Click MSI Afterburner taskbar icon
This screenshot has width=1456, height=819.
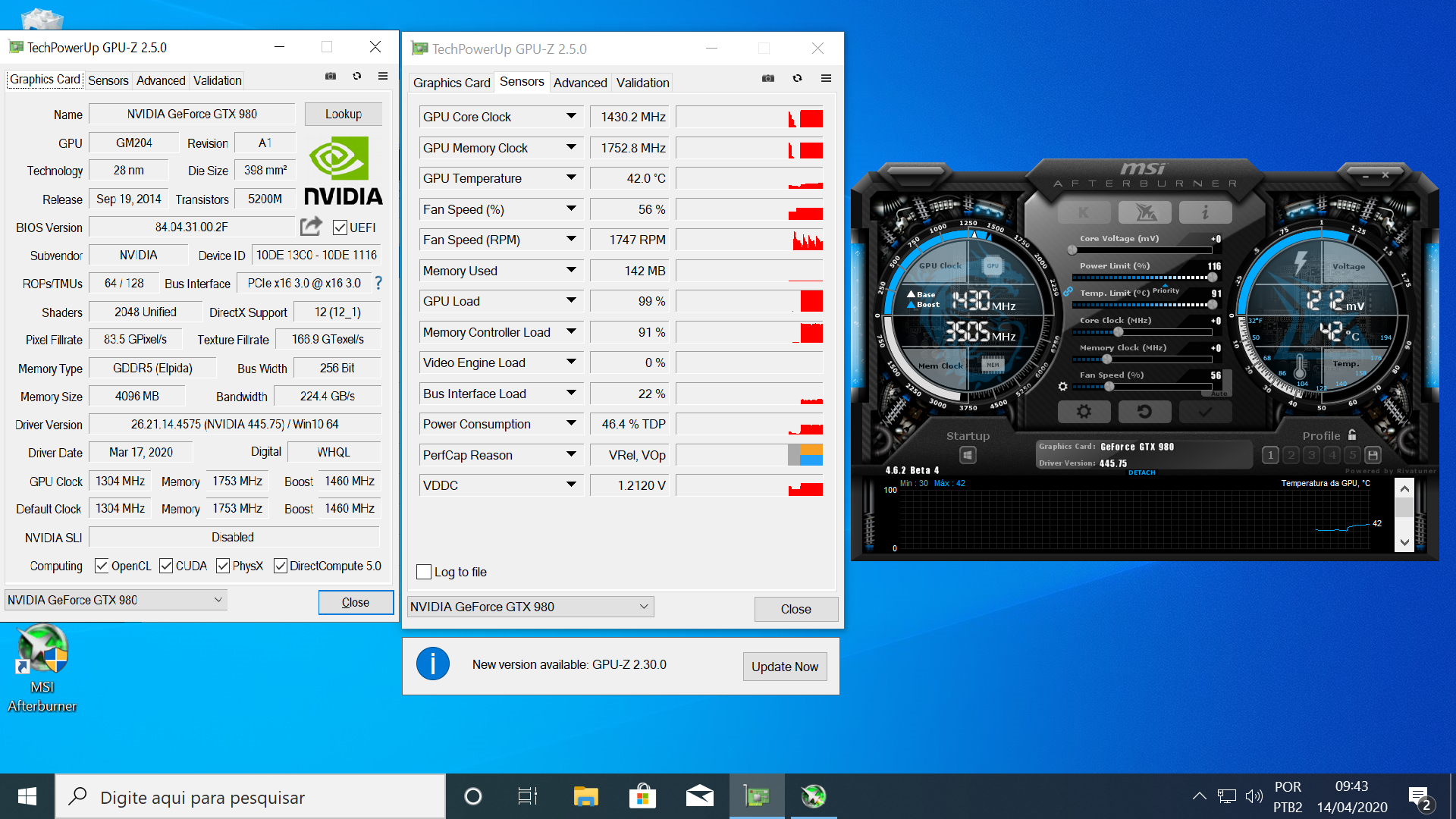(814, 796)
